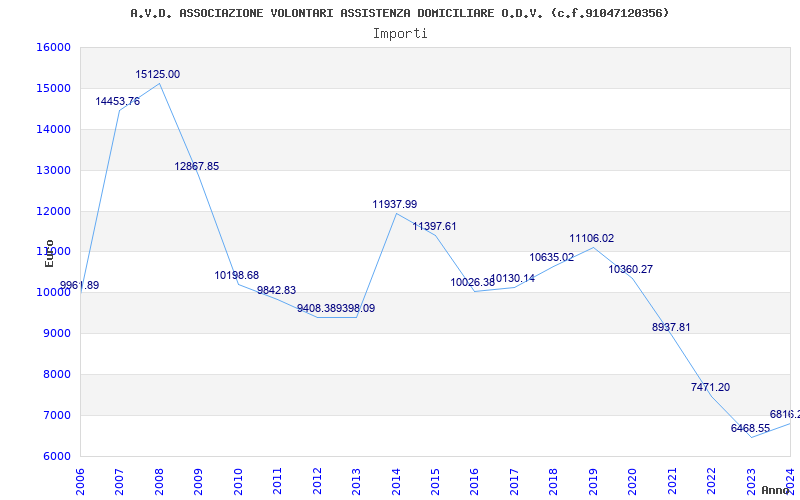The image size is (800, 500).
Task: Click the 2011 x-axis year label
Action: point(278,481)
